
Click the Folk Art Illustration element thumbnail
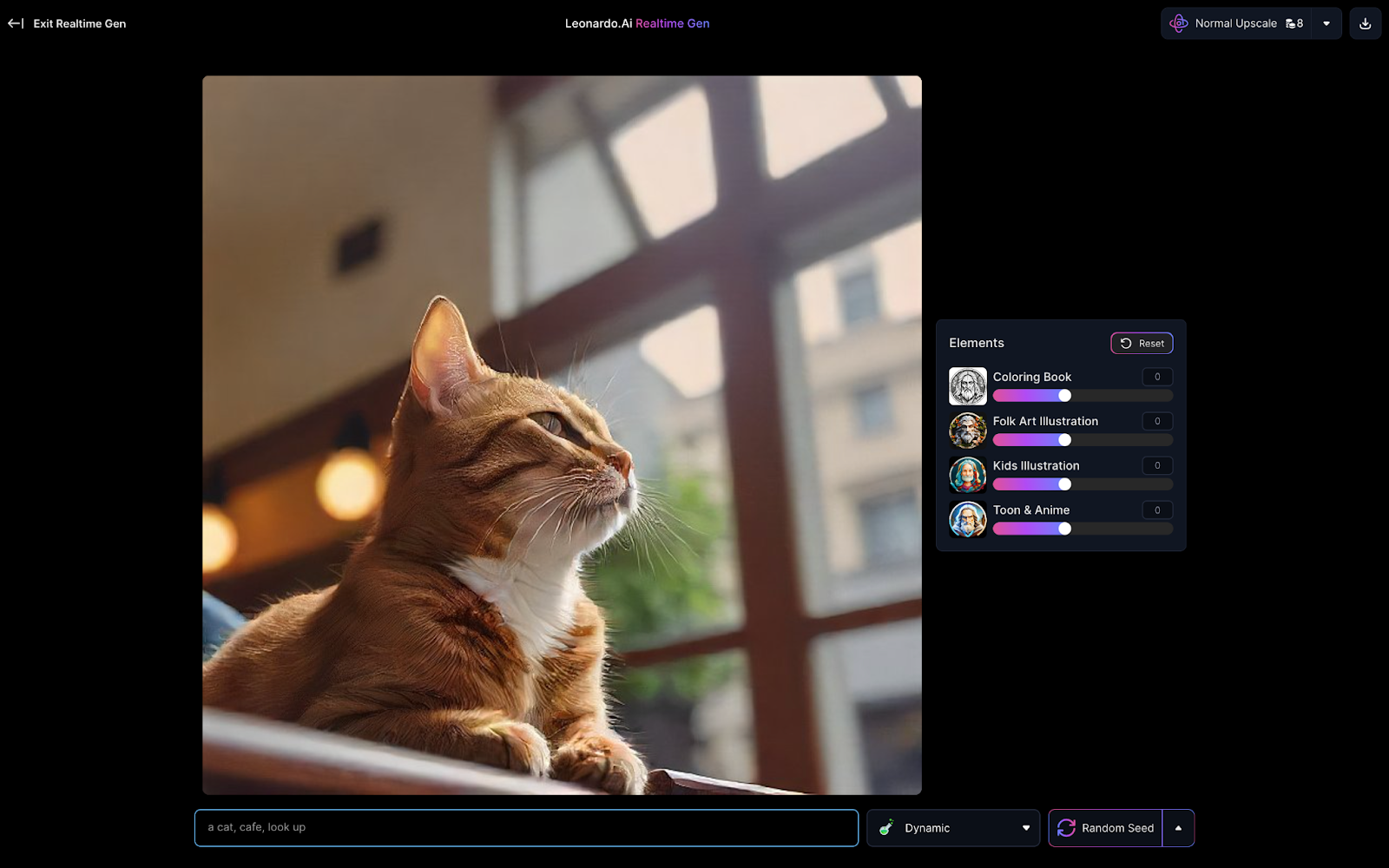tap(967, 431)
